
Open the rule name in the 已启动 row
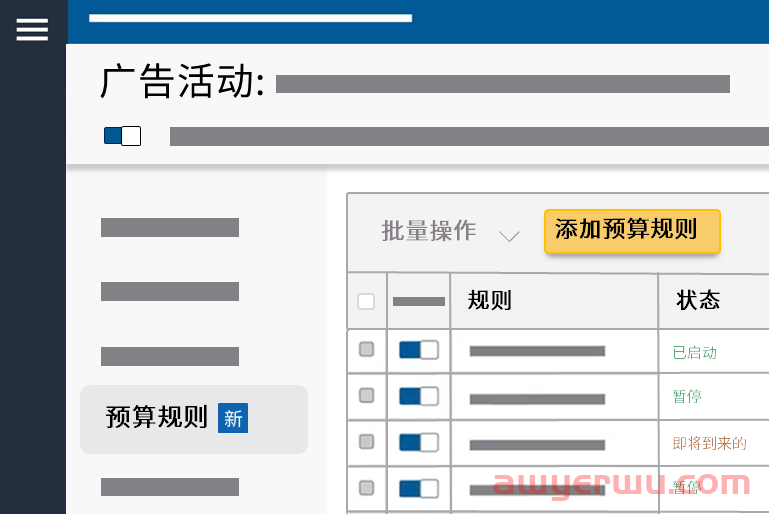(537, 351)
